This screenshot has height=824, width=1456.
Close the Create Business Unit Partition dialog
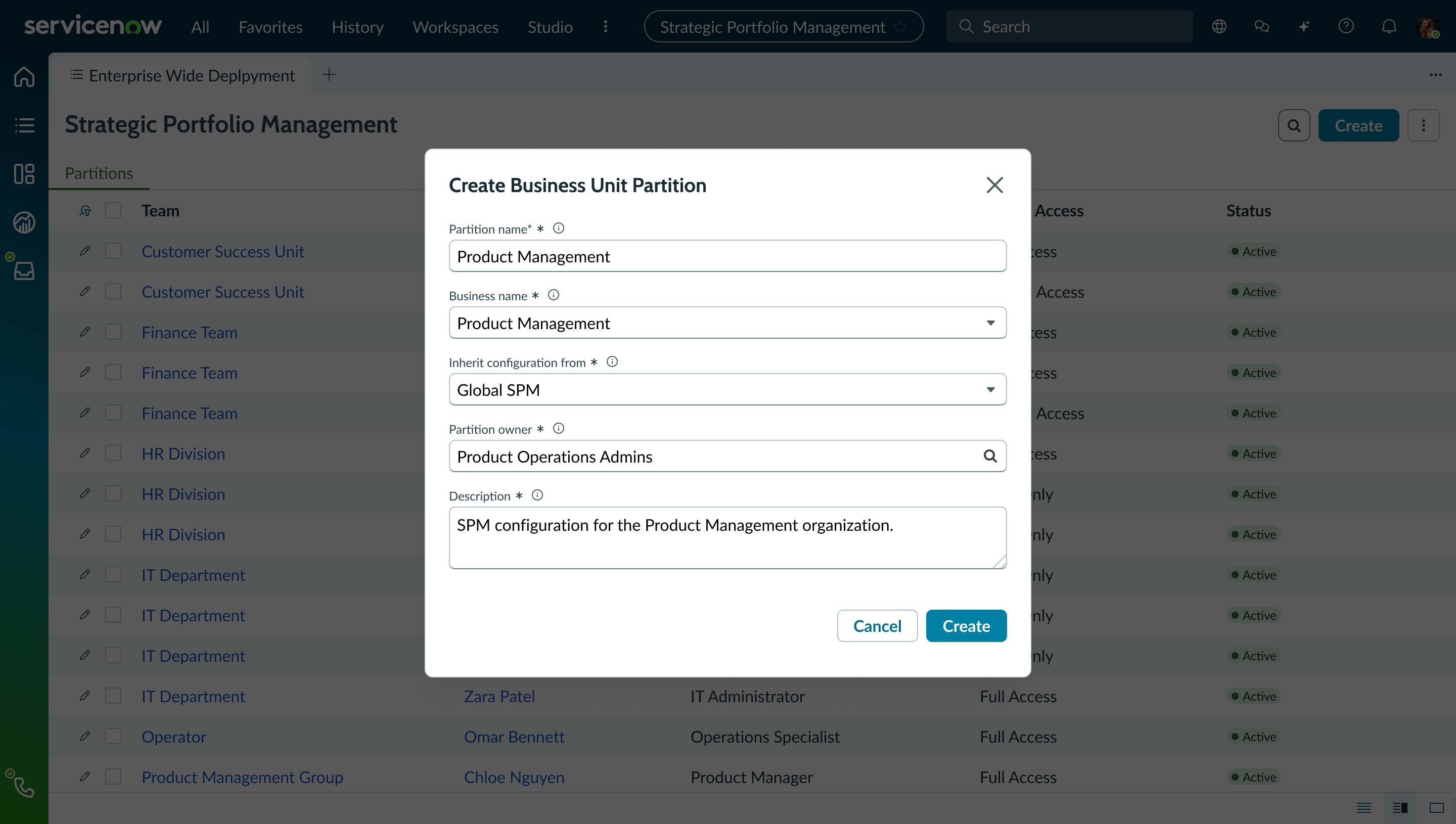995,185
